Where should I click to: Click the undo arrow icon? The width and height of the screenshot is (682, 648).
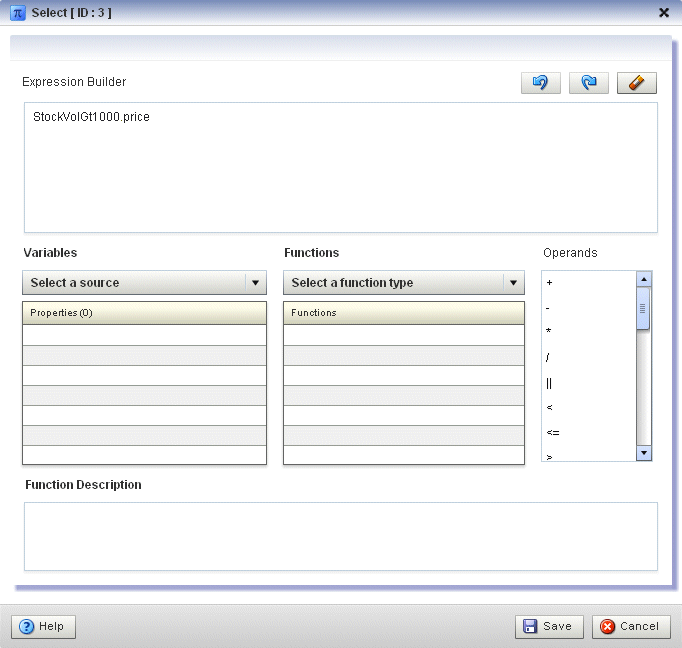point(541,83)
